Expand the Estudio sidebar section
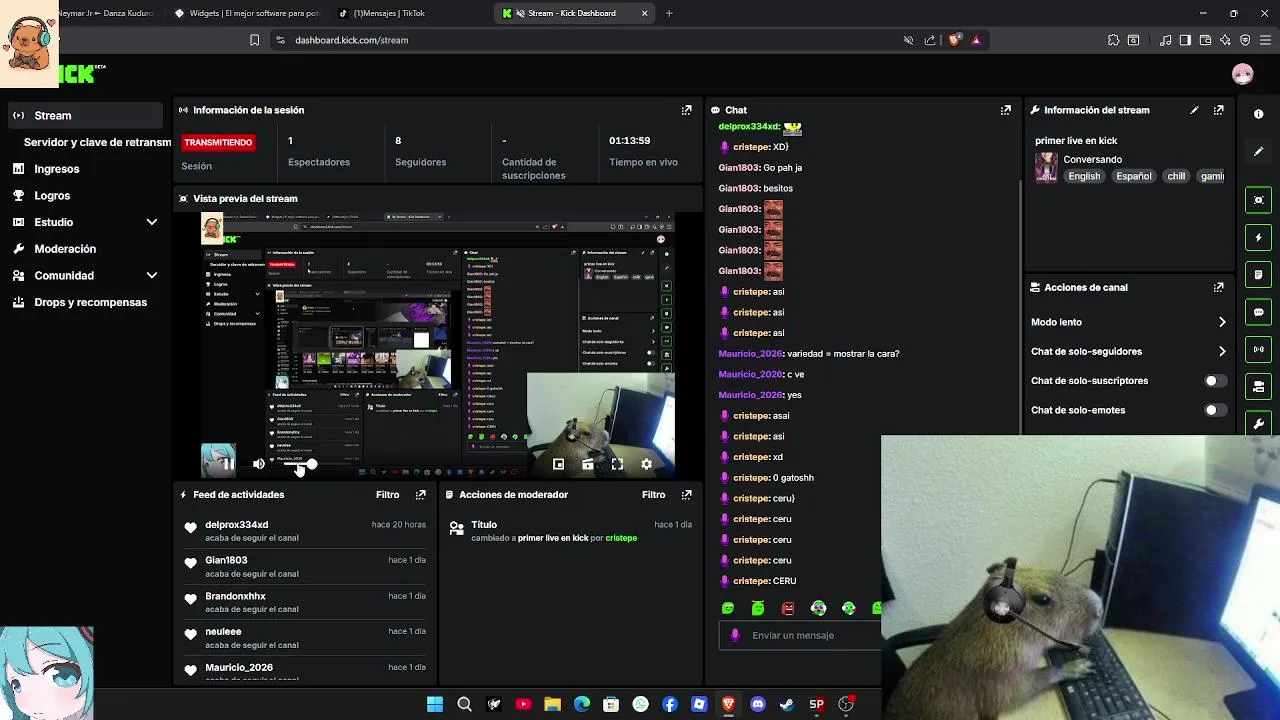This screenshot has height=720, width=1280. click(152, 222)
